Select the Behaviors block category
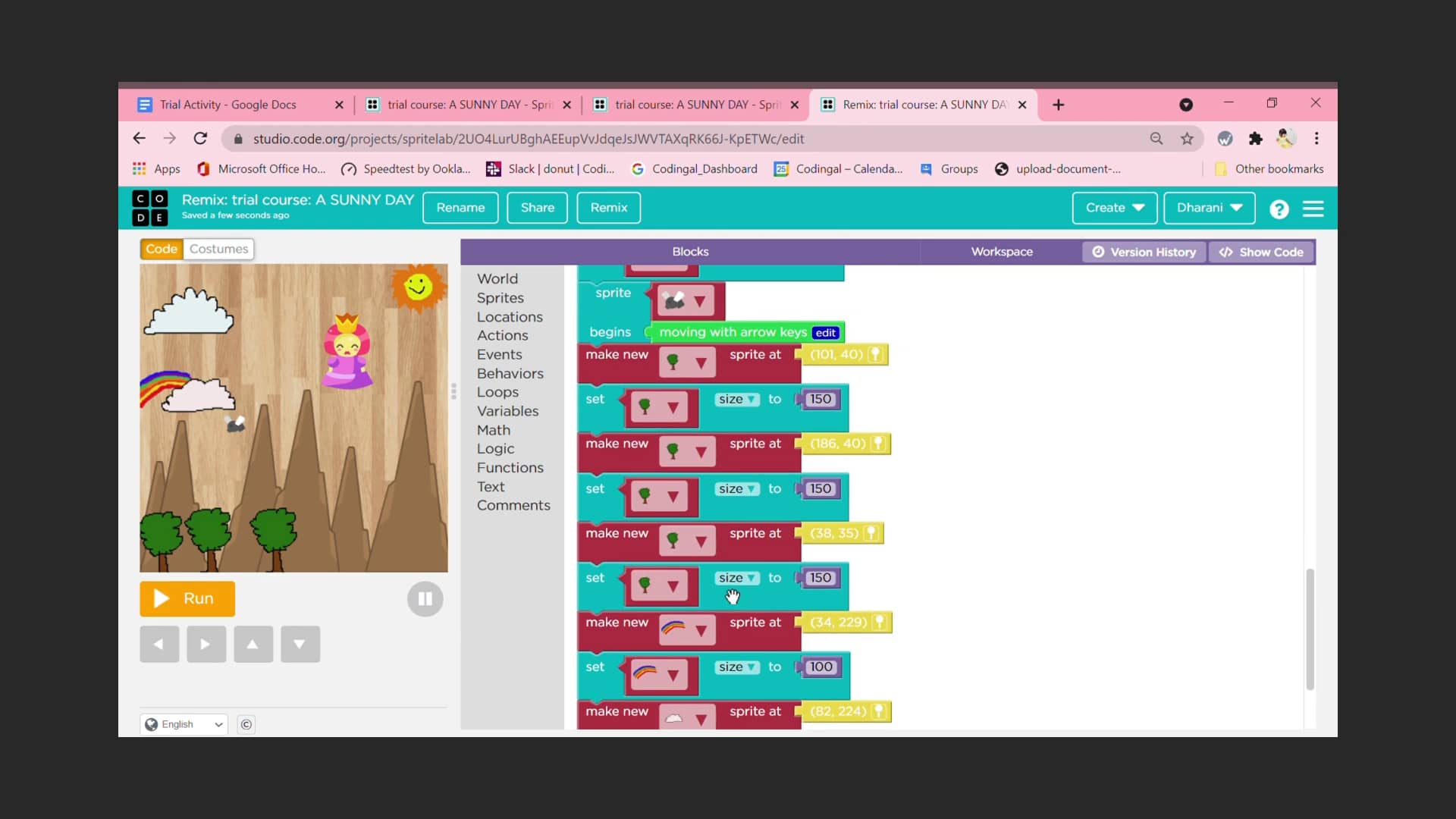 [510, 373]
